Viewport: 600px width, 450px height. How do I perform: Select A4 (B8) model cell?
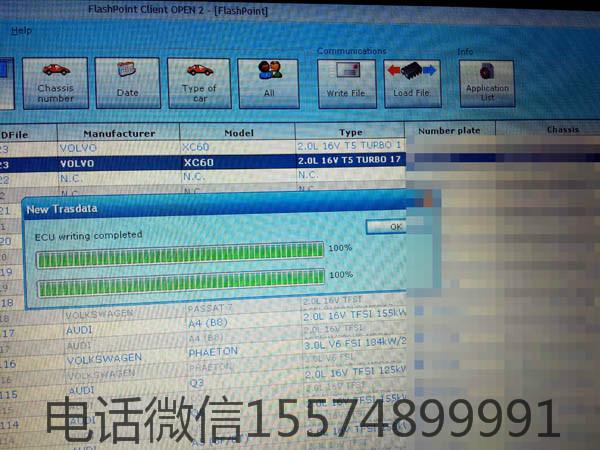(208, 323)
